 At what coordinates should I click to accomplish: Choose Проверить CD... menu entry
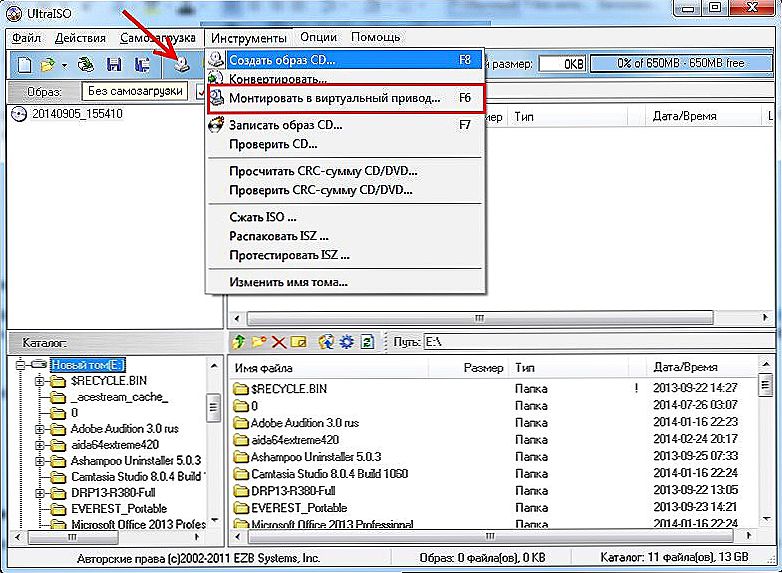[x=345, y=145]
